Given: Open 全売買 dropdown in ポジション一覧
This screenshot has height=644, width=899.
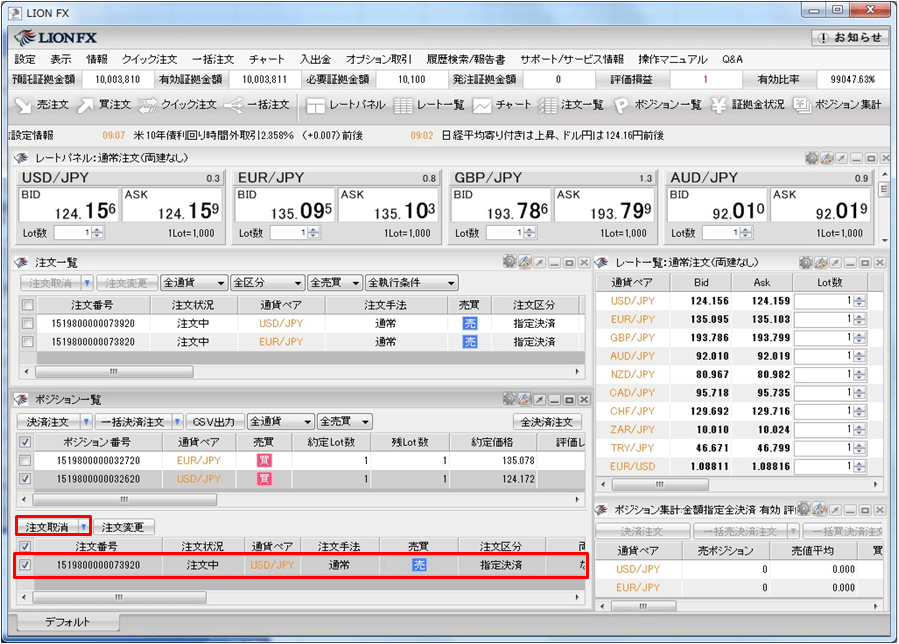Looking at the screenshot, I should [x=345, y=421].
